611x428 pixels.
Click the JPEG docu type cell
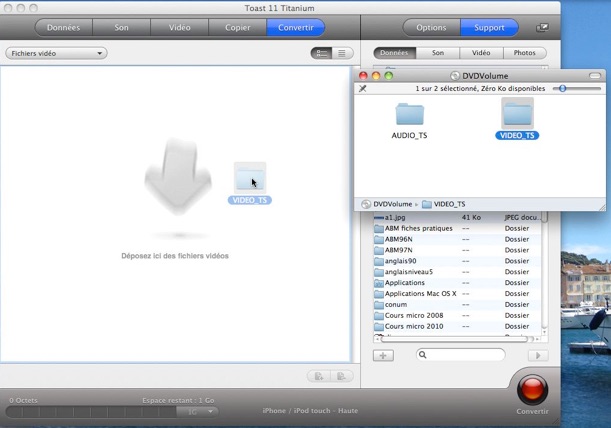tap(521, 218)
